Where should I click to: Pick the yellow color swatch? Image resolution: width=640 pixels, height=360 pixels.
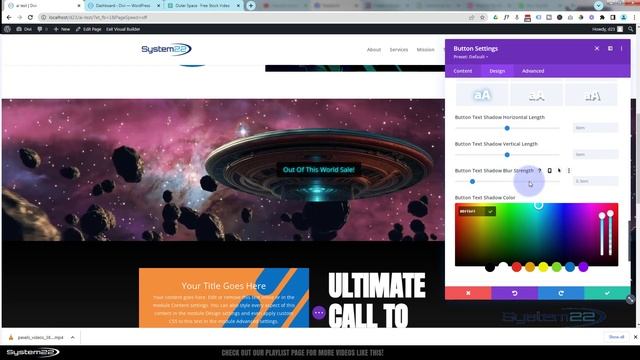tap(543, 267)
